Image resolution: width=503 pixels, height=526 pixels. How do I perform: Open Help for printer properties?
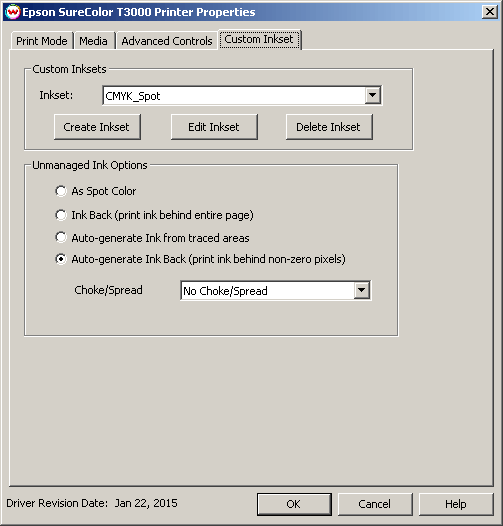456,504
